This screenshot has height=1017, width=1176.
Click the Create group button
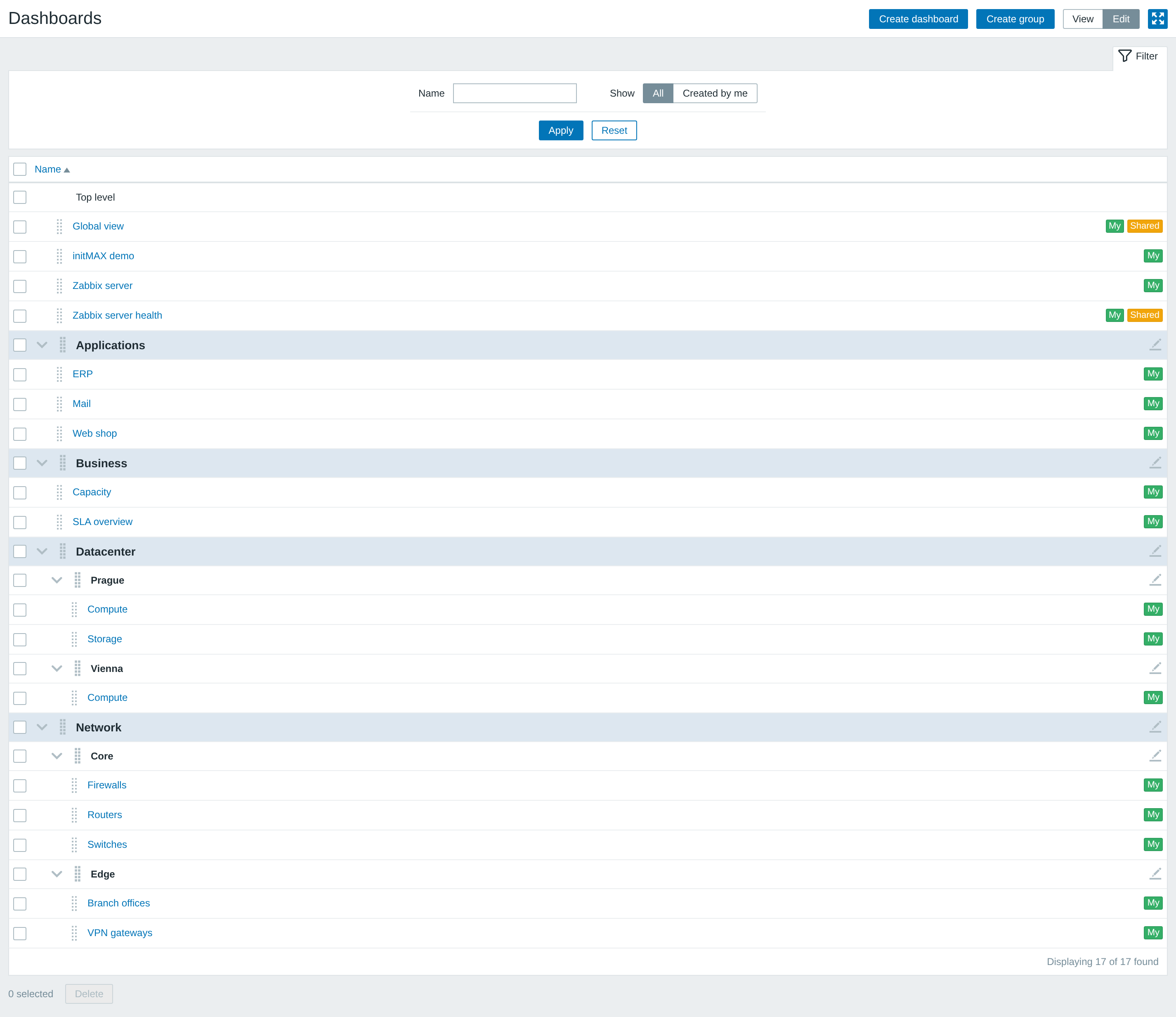[1015, 19]
